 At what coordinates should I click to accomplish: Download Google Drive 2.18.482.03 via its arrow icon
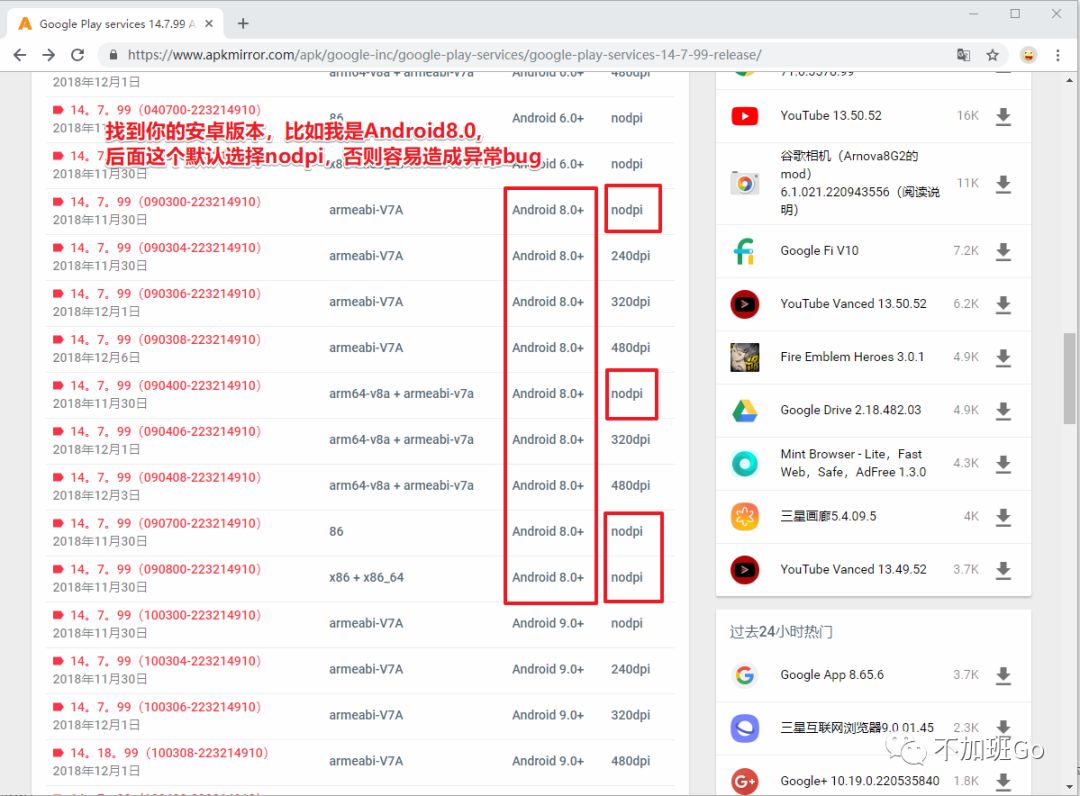(x=1004, y=410)
